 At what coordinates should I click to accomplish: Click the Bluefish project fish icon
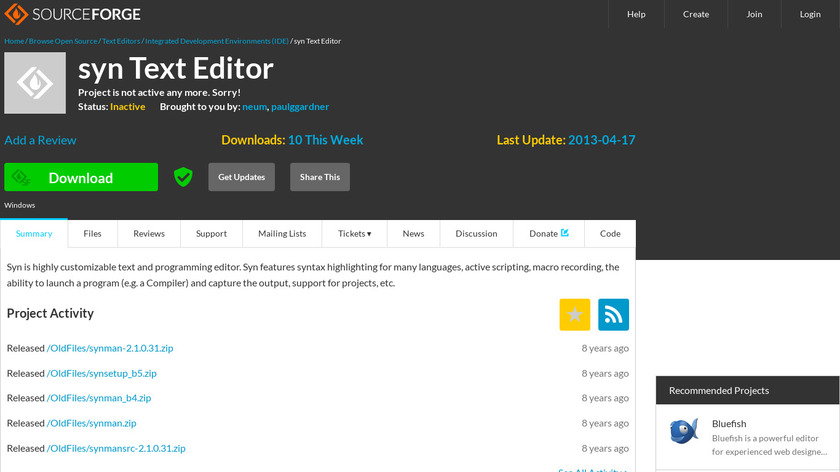coord(684,430)
